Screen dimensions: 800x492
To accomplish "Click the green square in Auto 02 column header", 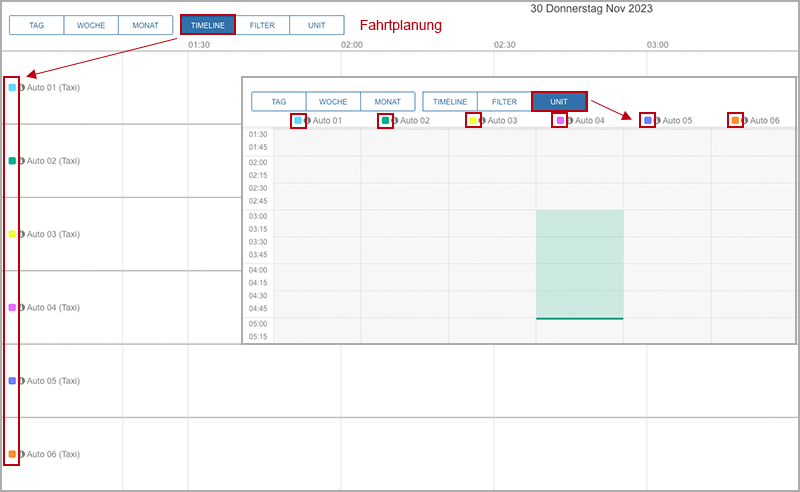I will 385,121.
